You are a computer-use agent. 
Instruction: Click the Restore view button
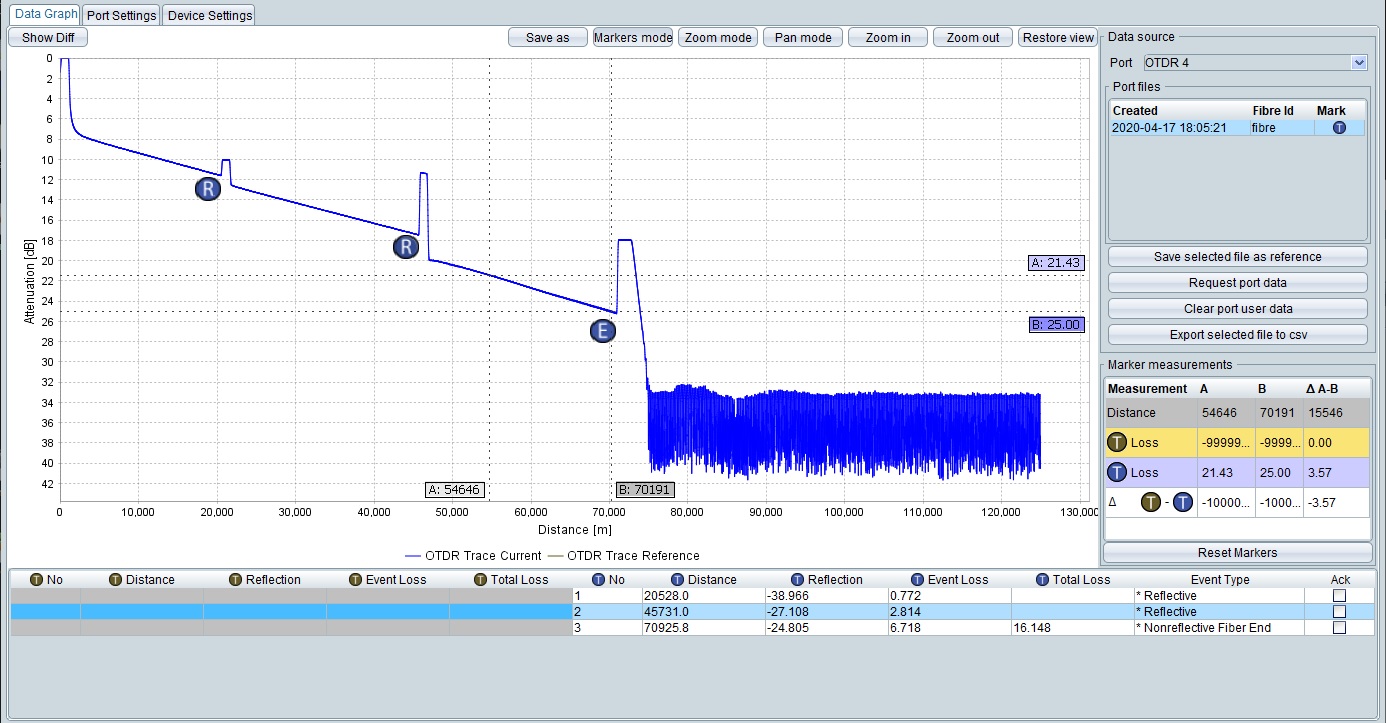point(1058,38)
